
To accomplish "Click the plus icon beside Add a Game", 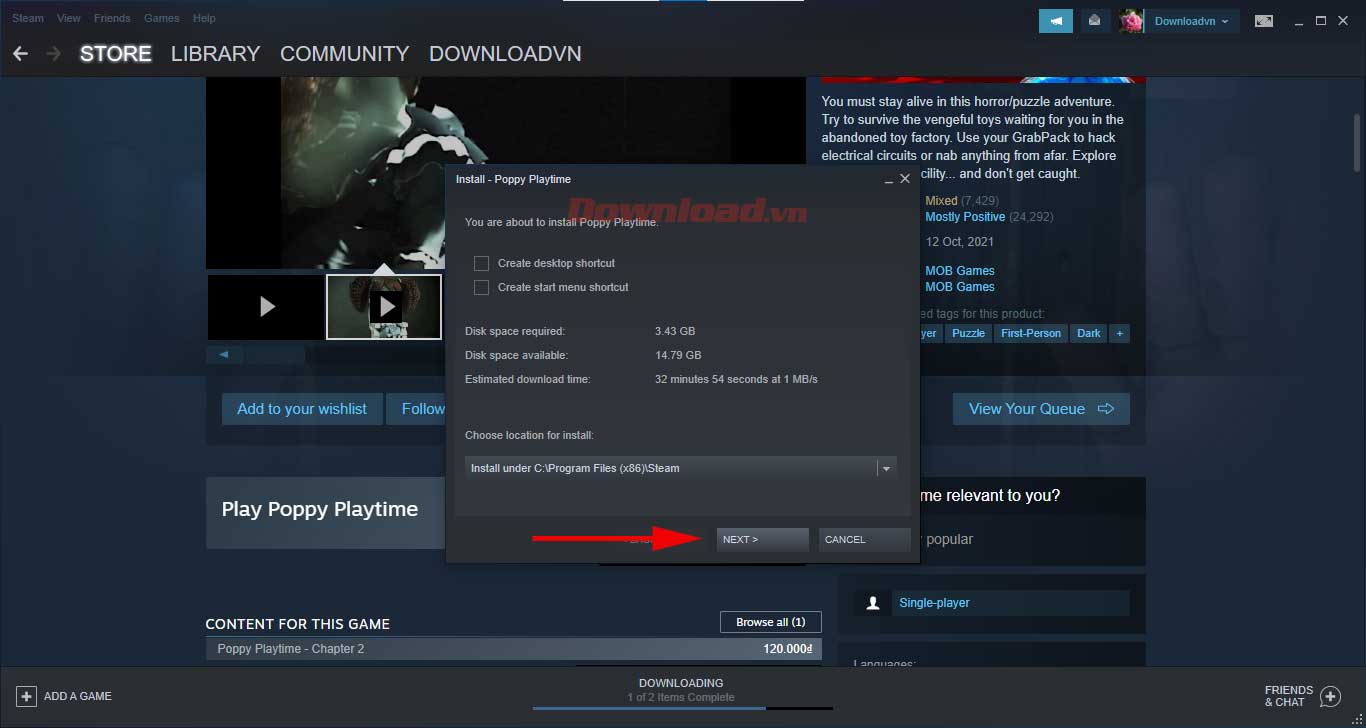I will (x=27, y=696).
